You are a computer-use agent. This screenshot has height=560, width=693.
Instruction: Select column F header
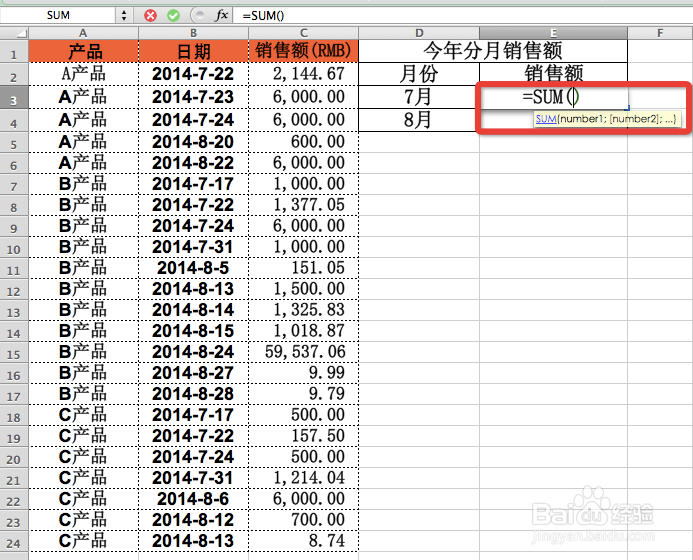coord(660,33)
